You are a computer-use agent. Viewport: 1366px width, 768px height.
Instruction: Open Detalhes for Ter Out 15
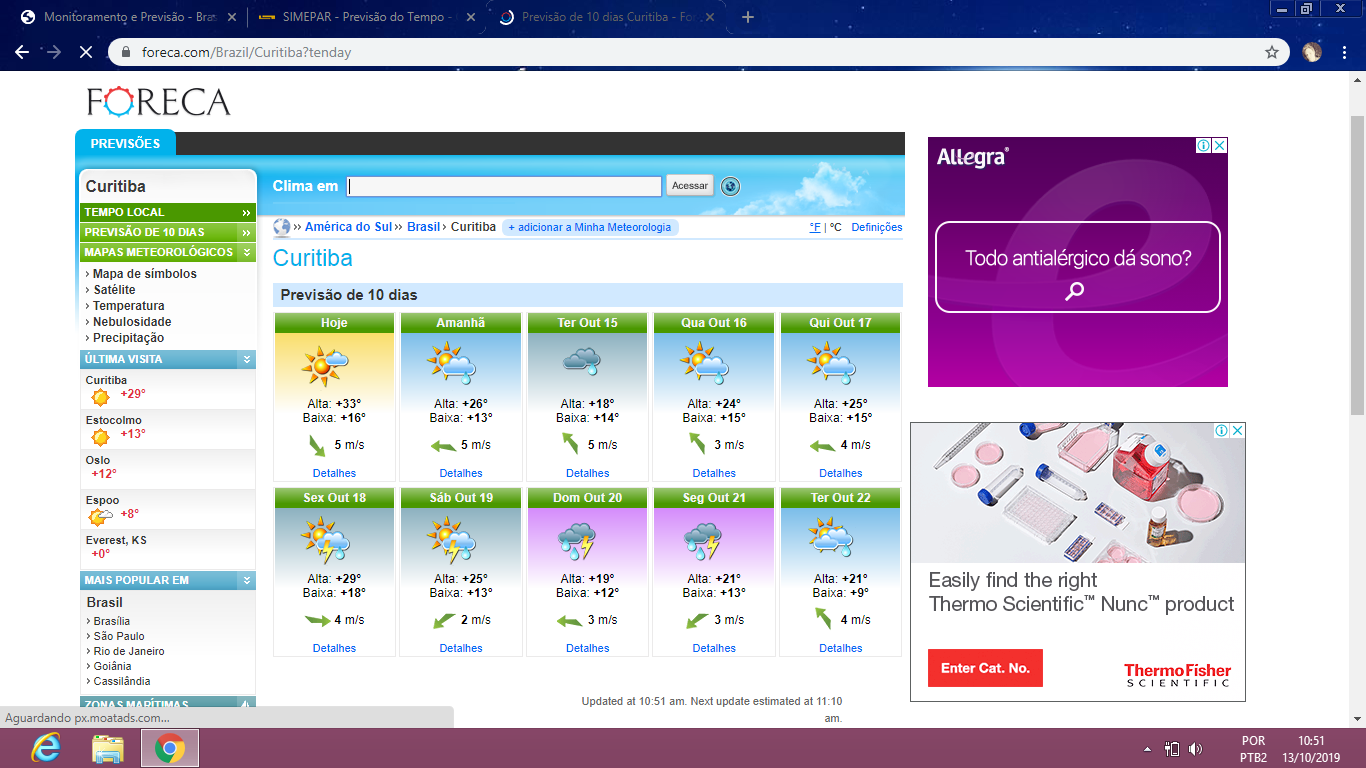pyautogui.click(x=587, y=473)
